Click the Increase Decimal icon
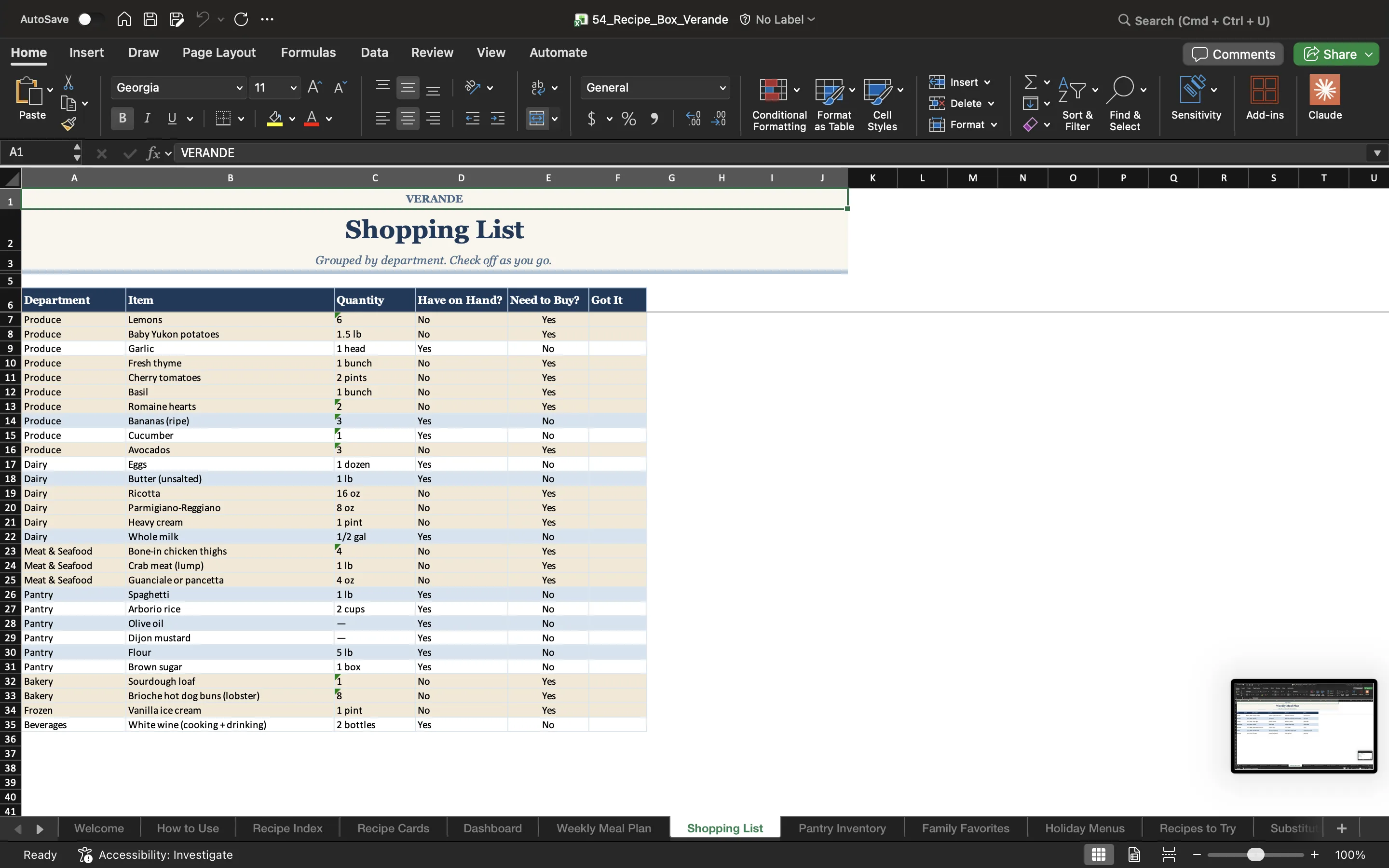This screenshot has height=868, width=1389. [694, 119]
